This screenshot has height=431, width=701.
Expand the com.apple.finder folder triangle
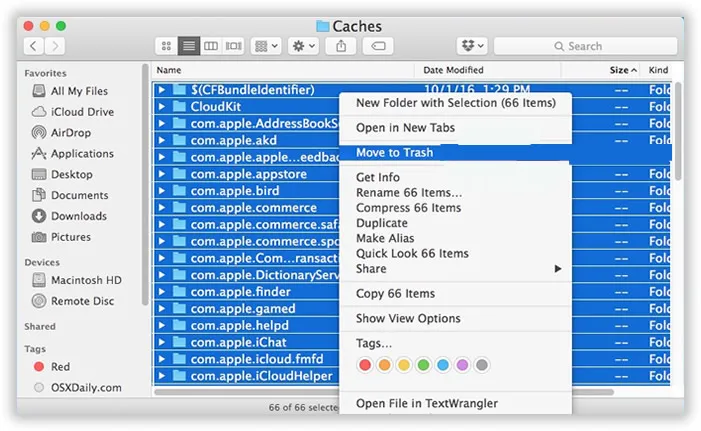(163, 292)
